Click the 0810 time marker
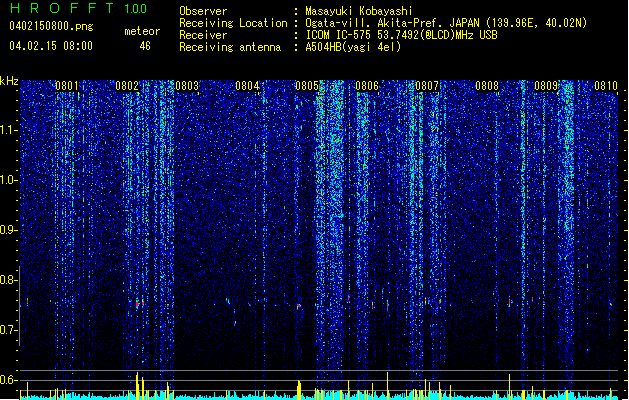This screenshot has height=400, width=629. (x=606, y=86)
